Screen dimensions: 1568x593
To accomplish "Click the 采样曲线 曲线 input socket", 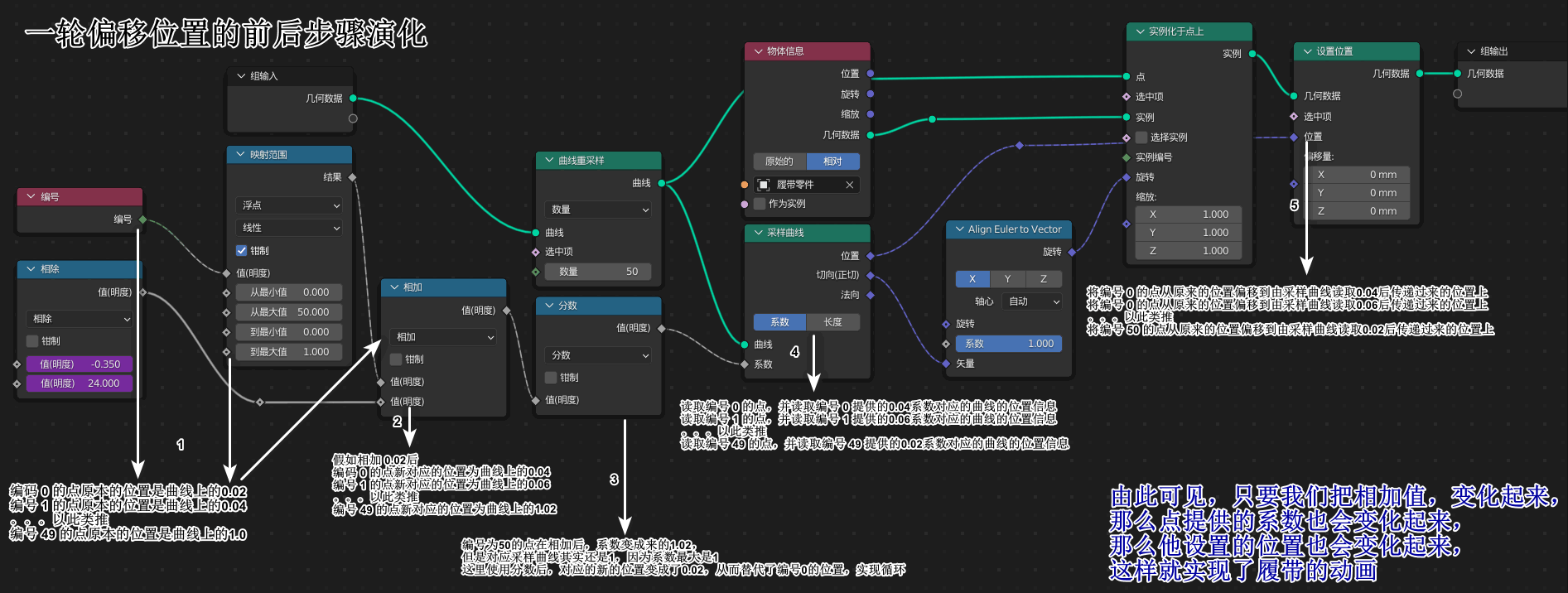I will (745, 345).
